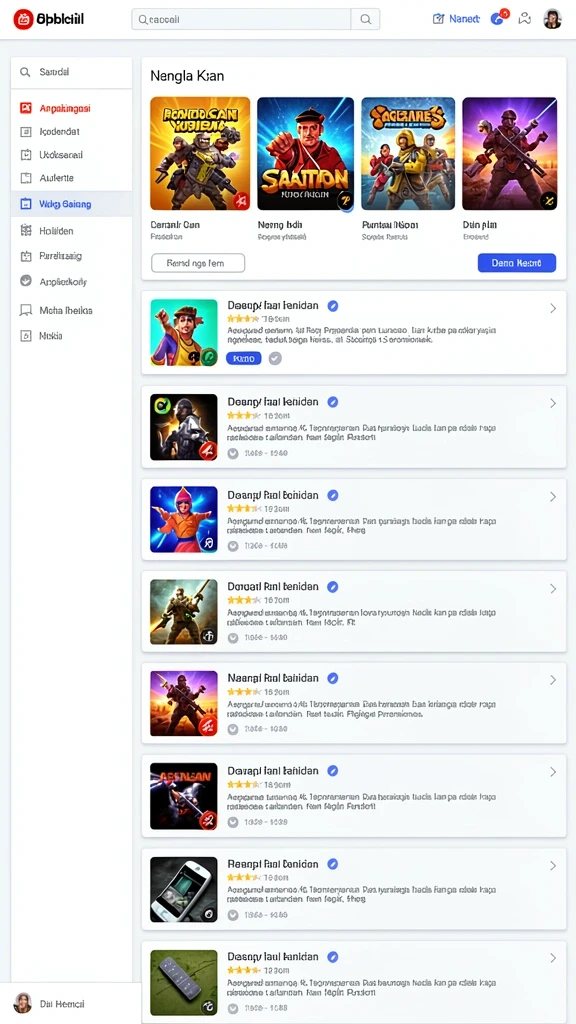
Task: Open notifications icon with red badge
Action: pos(499,18)
